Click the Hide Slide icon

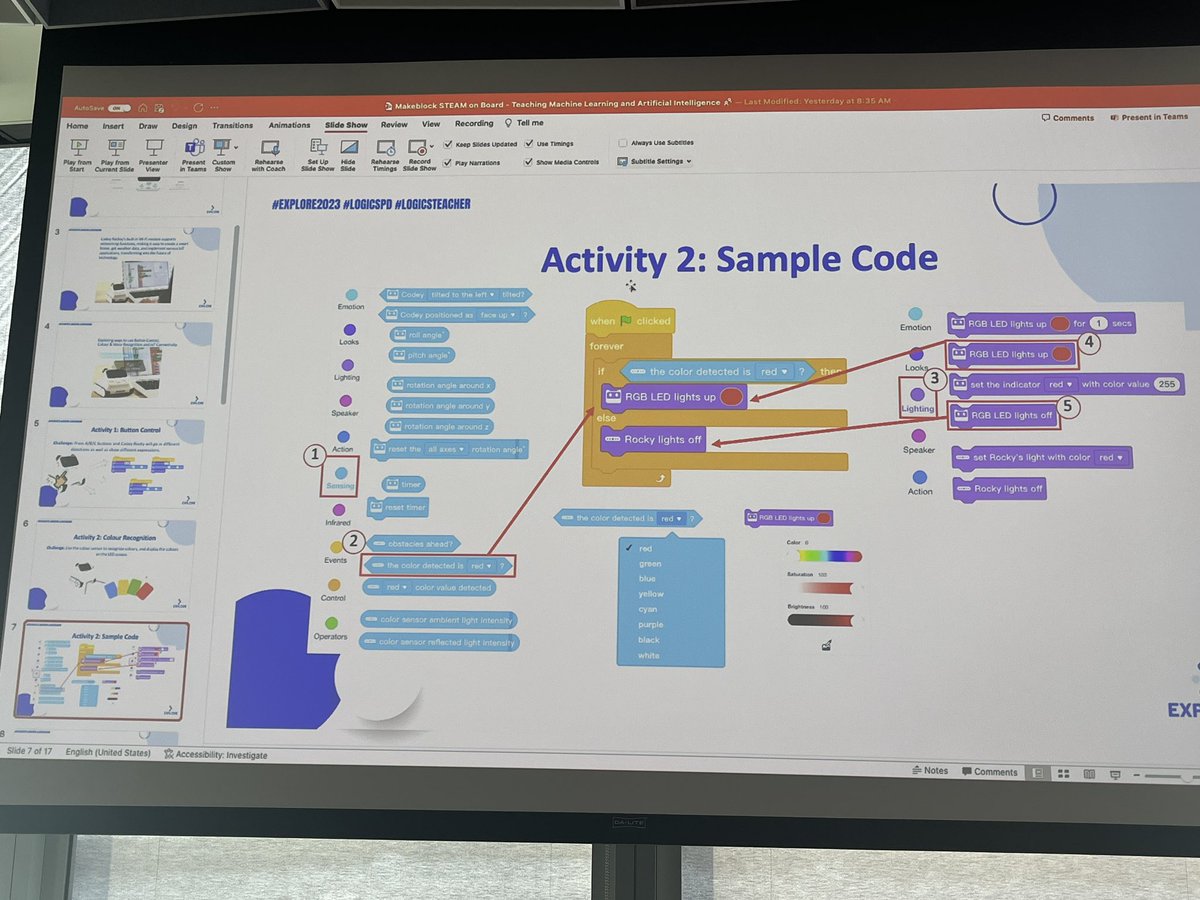pos(348,149)
